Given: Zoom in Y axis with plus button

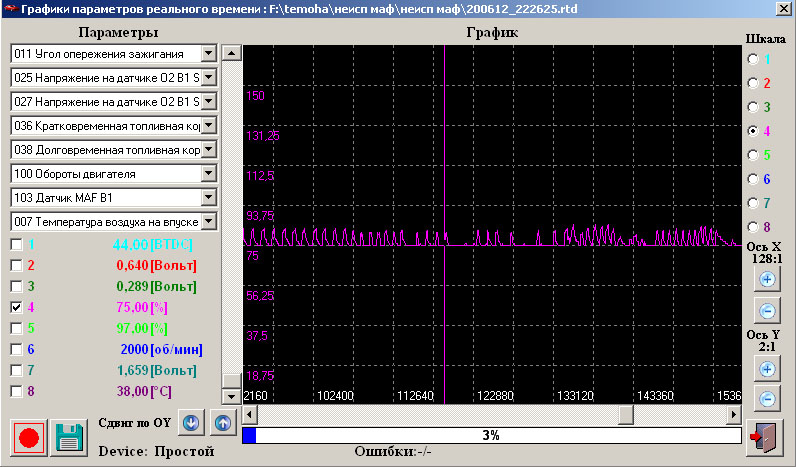Looking at the screenshot, I should [x=767, y=368].
